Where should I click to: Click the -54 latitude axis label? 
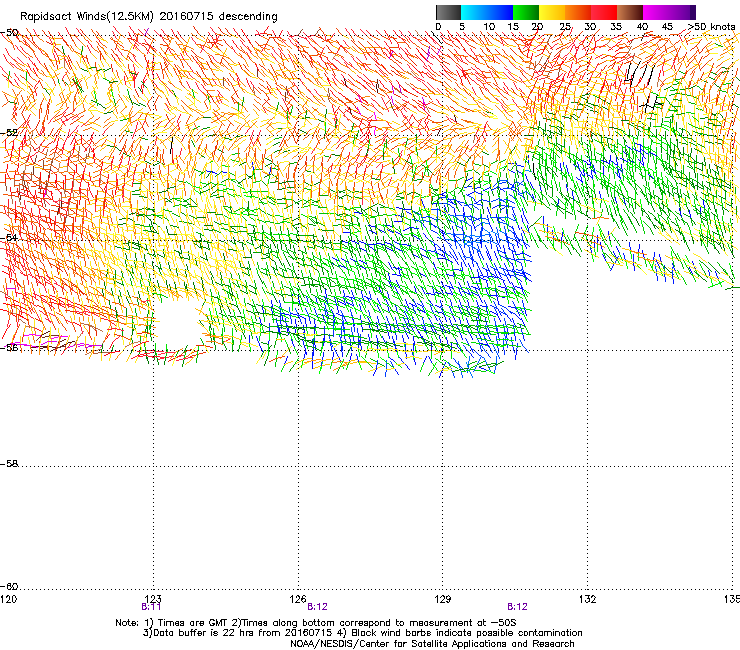click(x=9, y=237)
